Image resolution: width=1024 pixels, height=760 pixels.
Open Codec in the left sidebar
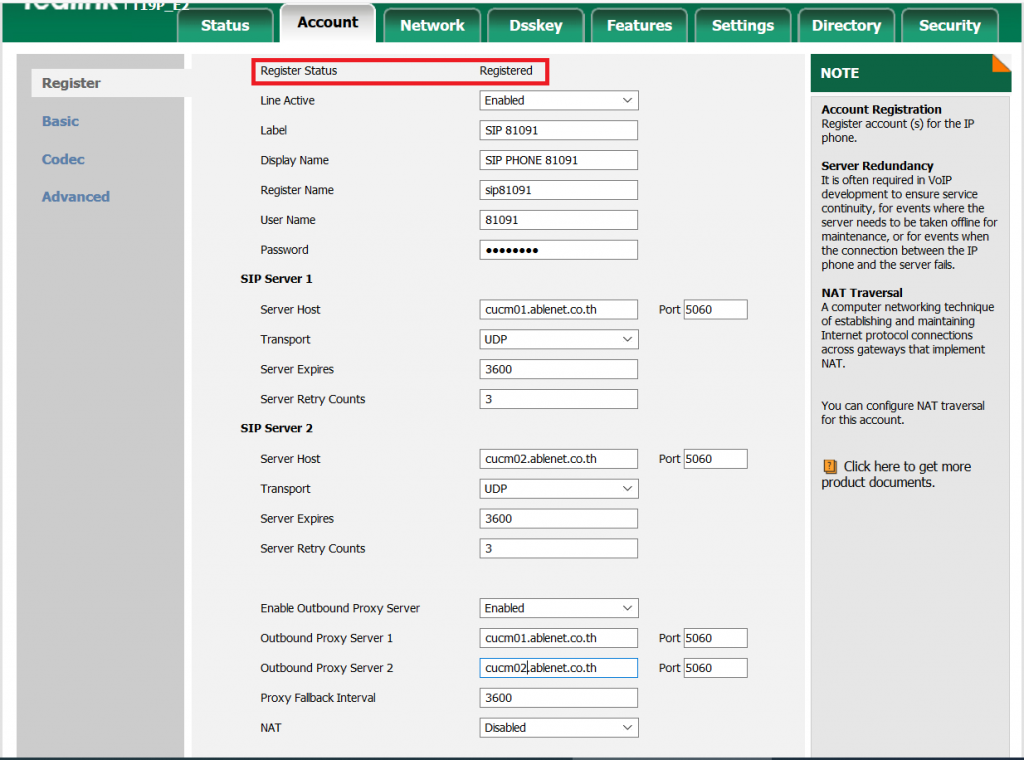63,159
